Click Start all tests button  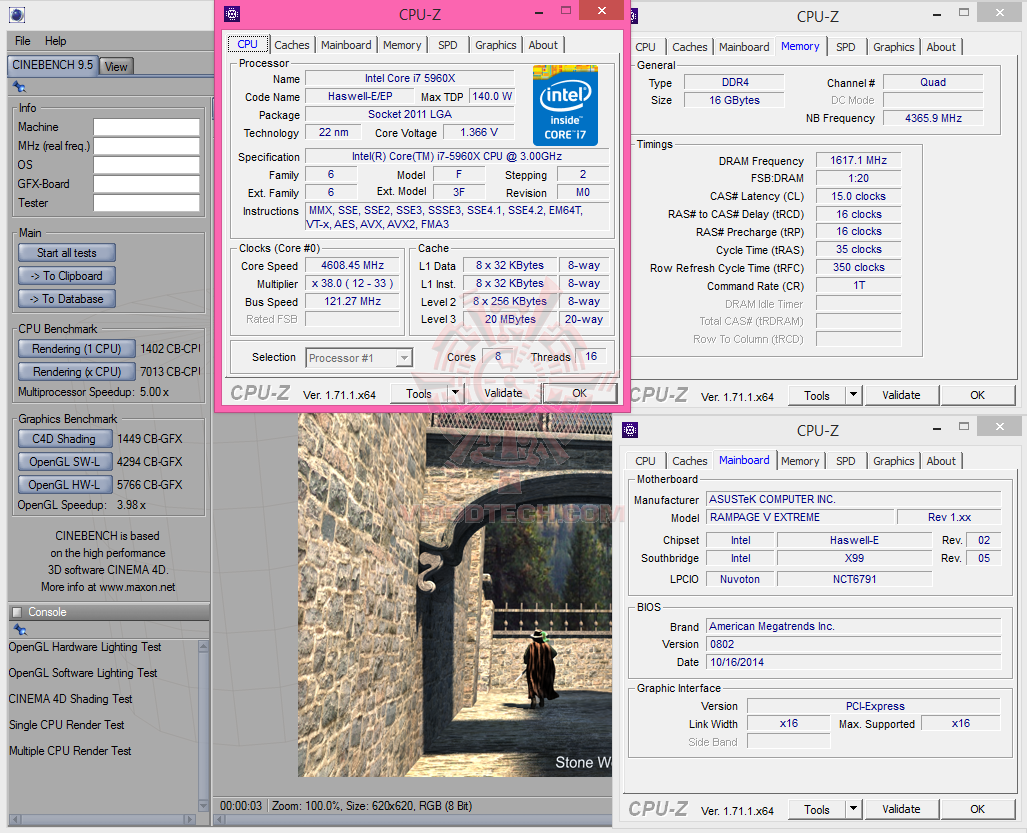67,253
